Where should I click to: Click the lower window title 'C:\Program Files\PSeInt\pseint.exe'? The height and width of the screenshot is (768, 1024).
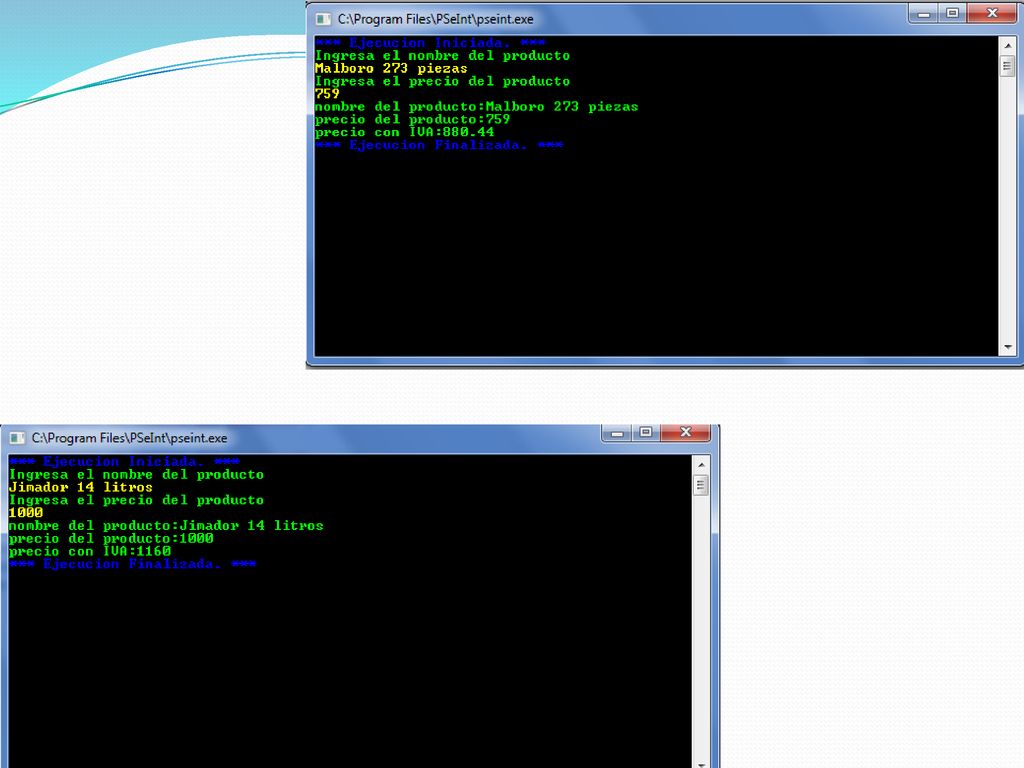tap(129, 438)
